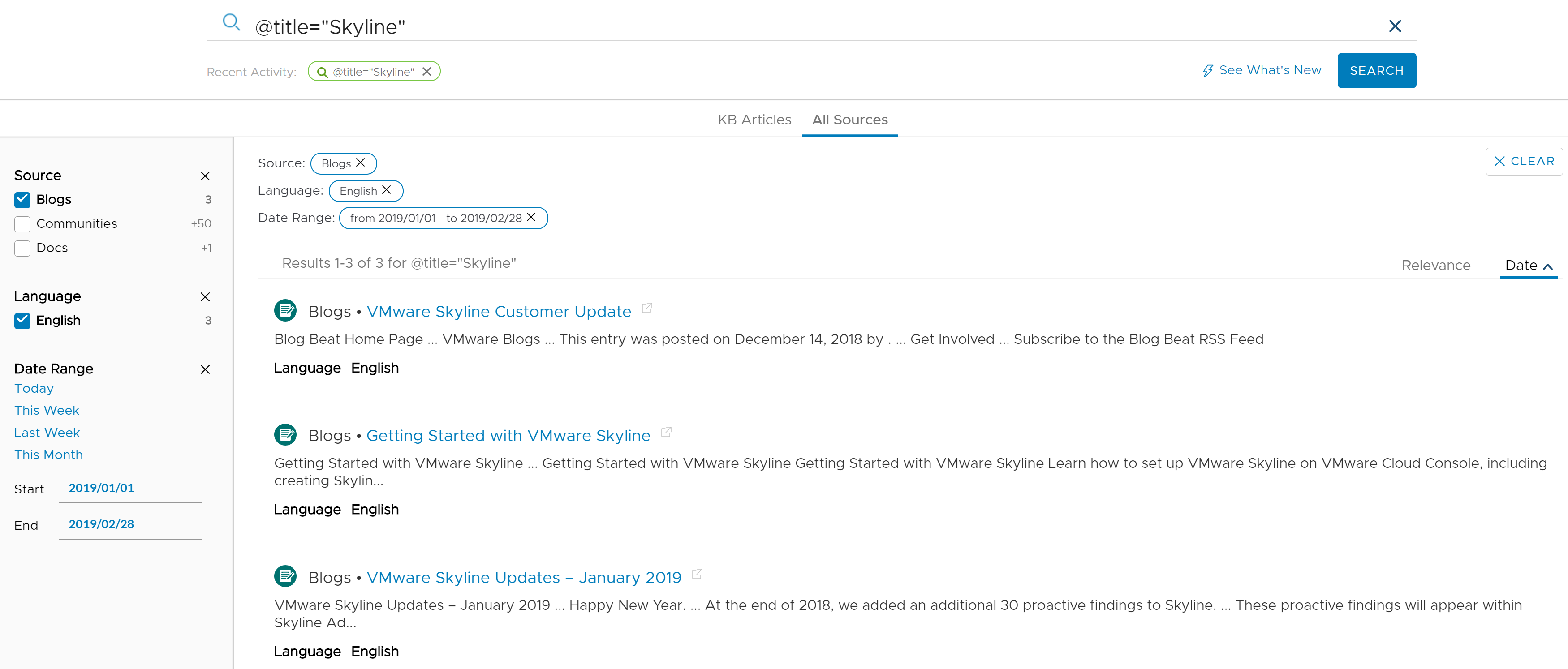Viewport: 1568px width, 669px height.
Task: Filter date range to Today
Action: 34,388
